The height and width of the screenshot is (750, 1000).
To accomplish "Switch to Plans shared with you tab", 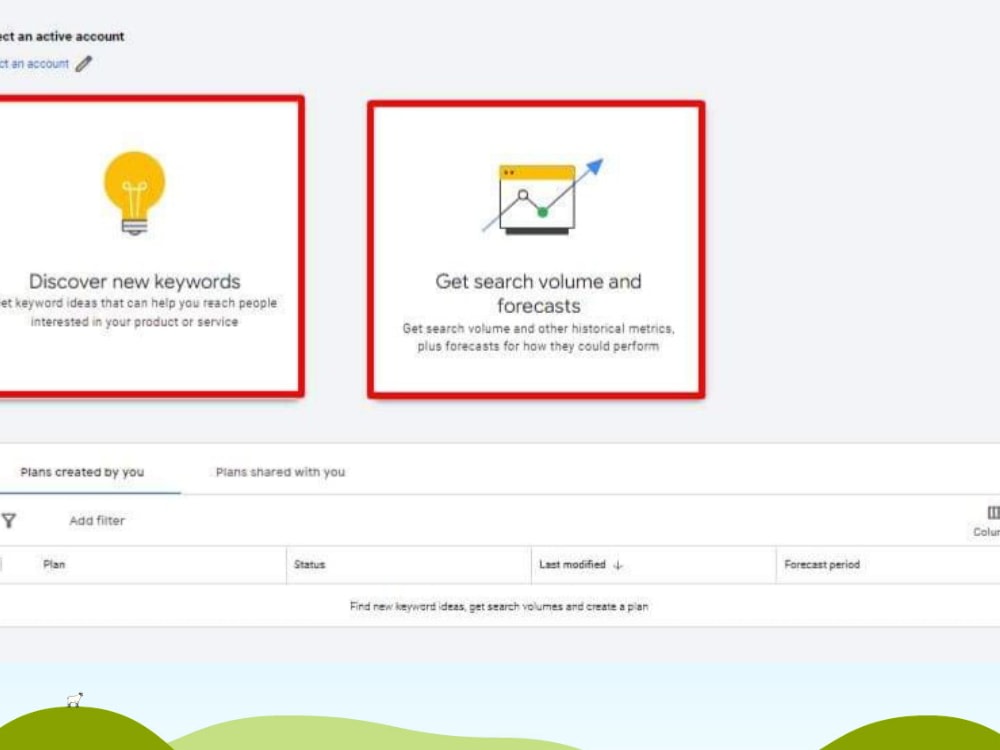I will (x=281, y=473).
